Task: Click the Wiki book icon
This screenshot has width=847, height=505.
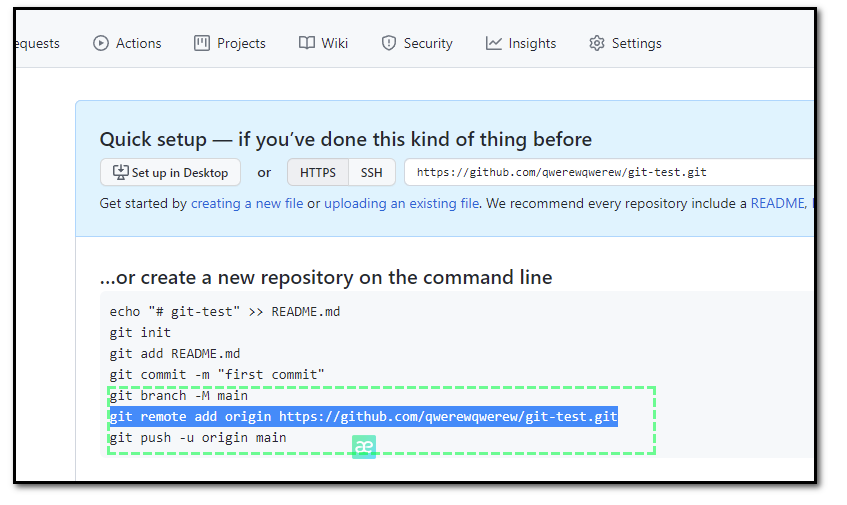Action: click(x=307, y=43)
